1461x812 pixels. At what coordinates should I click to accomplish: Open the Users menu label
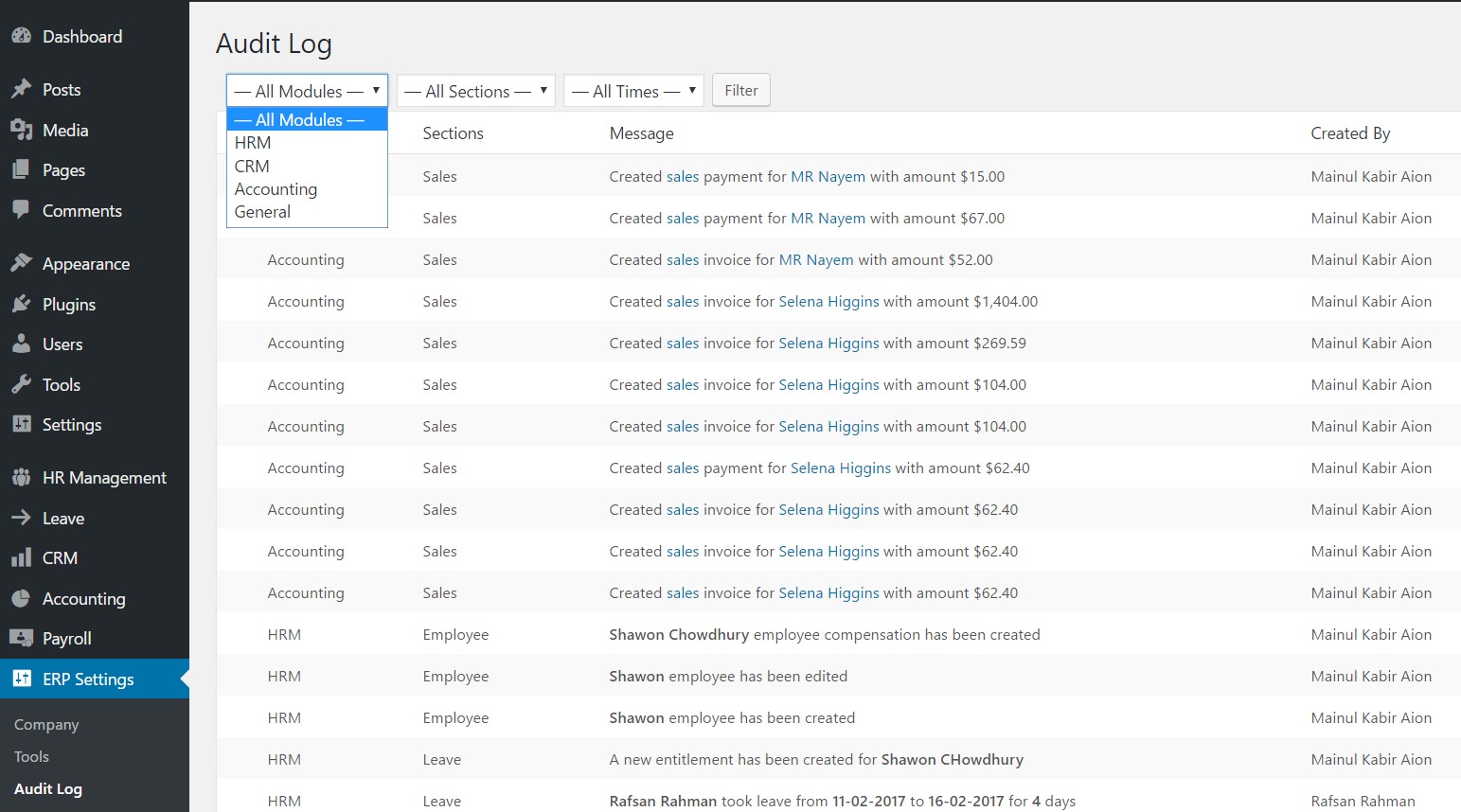tap(62, 344)
